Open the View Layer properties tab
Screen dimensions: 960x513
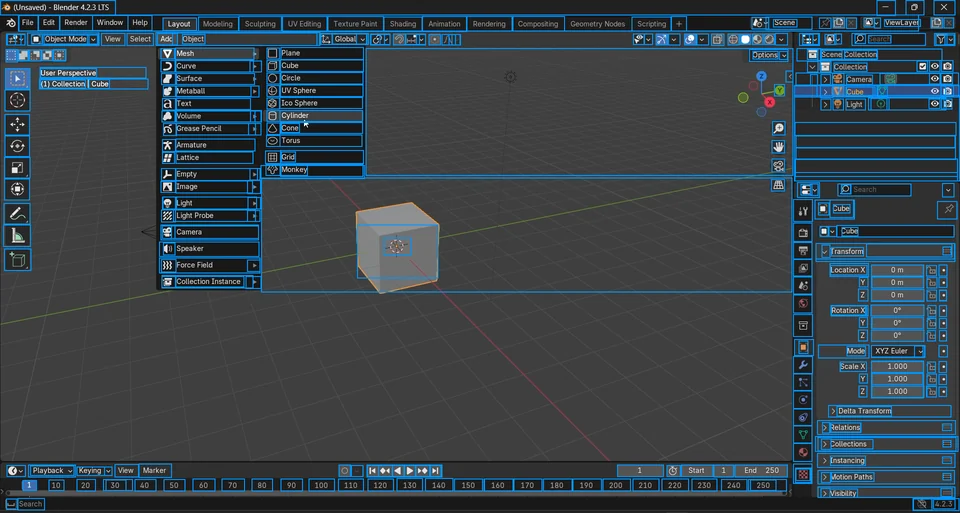pyautogui.click(x=803, y=268)
